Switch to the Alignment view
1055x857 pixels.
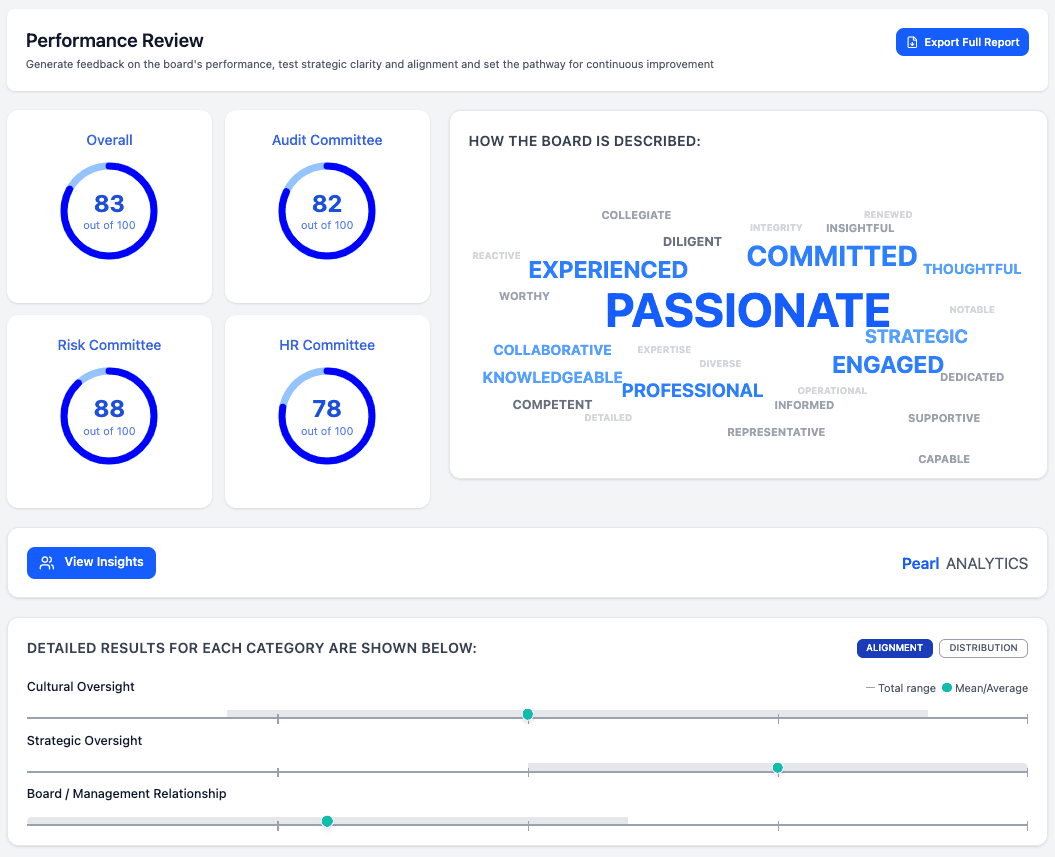pyautogui.click(x=894, y=648)
